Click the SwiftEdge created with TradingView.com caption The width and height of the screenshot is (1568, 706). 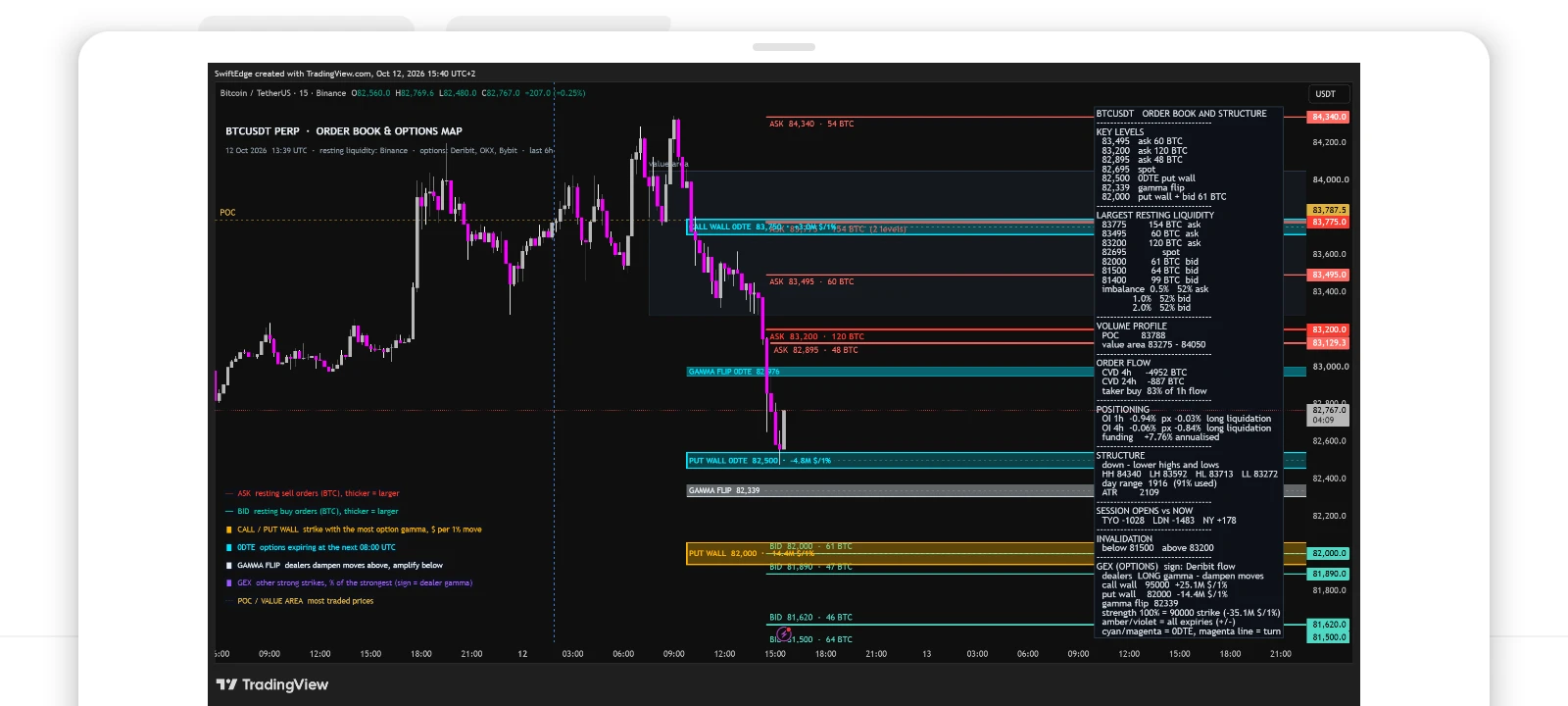point(345,74)
